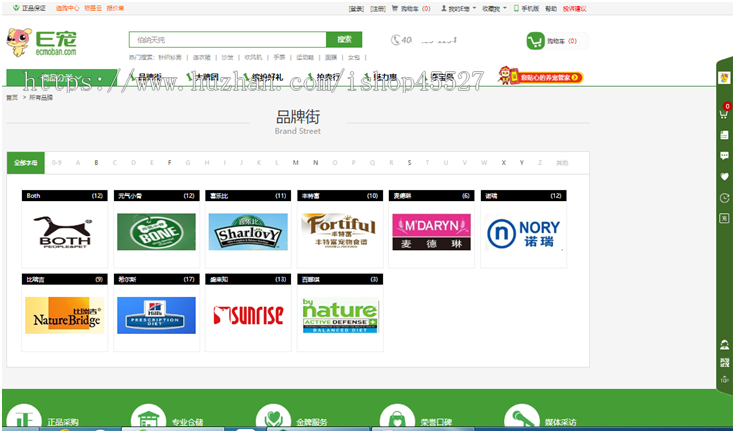The height and width of the screenshot is (433, 735).
Task: Show the sidebar QR code icon
Action: (724, 362)
